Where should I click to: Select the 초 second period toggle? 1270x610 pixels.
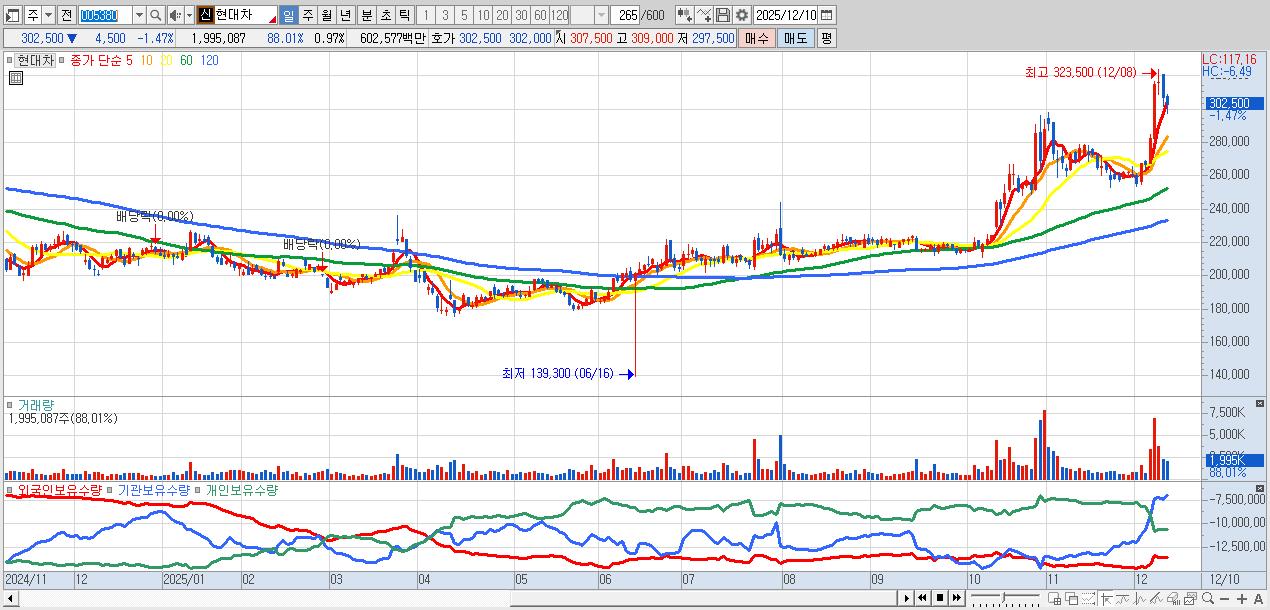tap(385, 15)
